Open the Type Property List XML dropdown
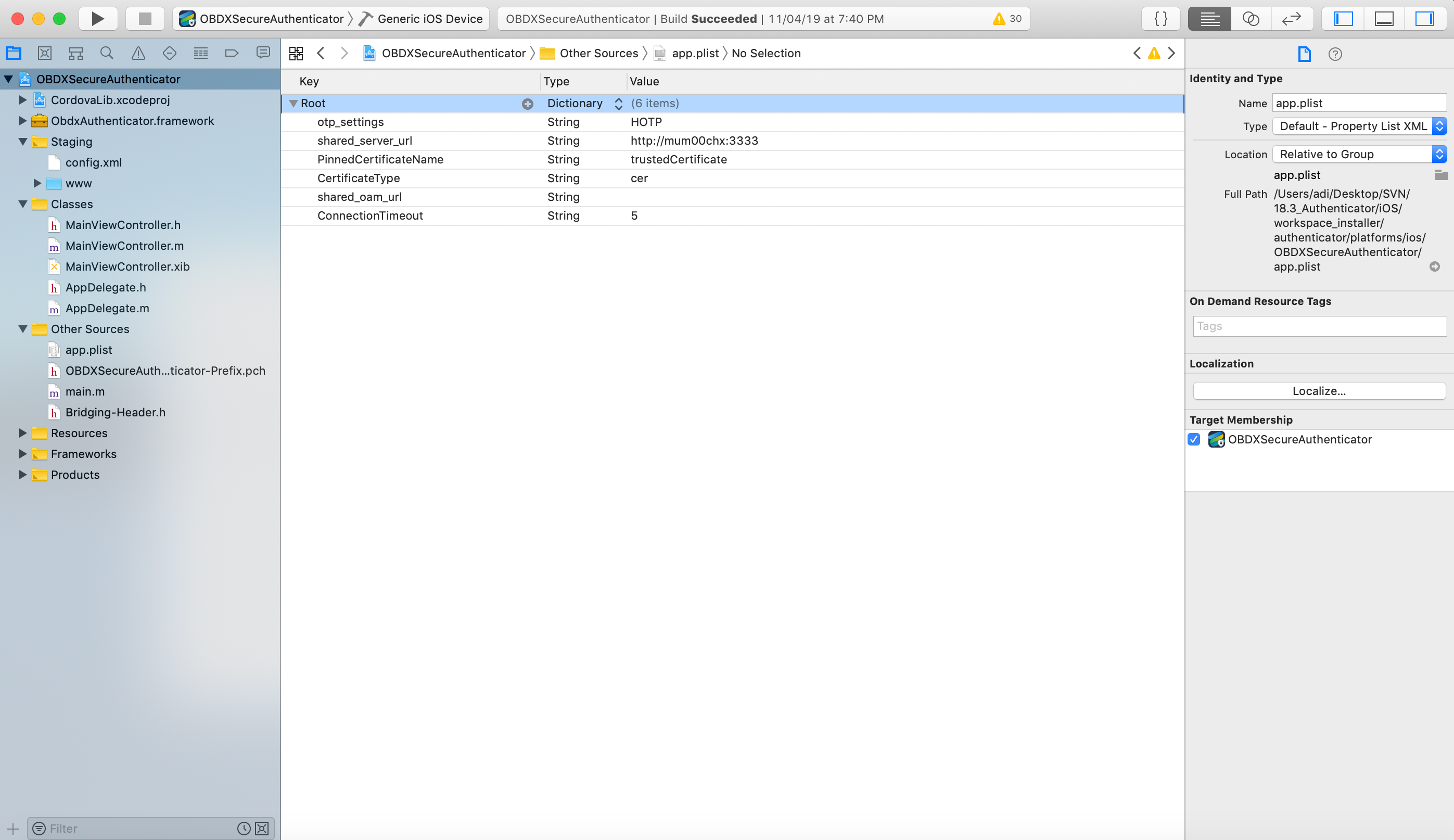The height and width of the screenshot is (840, 1454). pos(1359,126)
